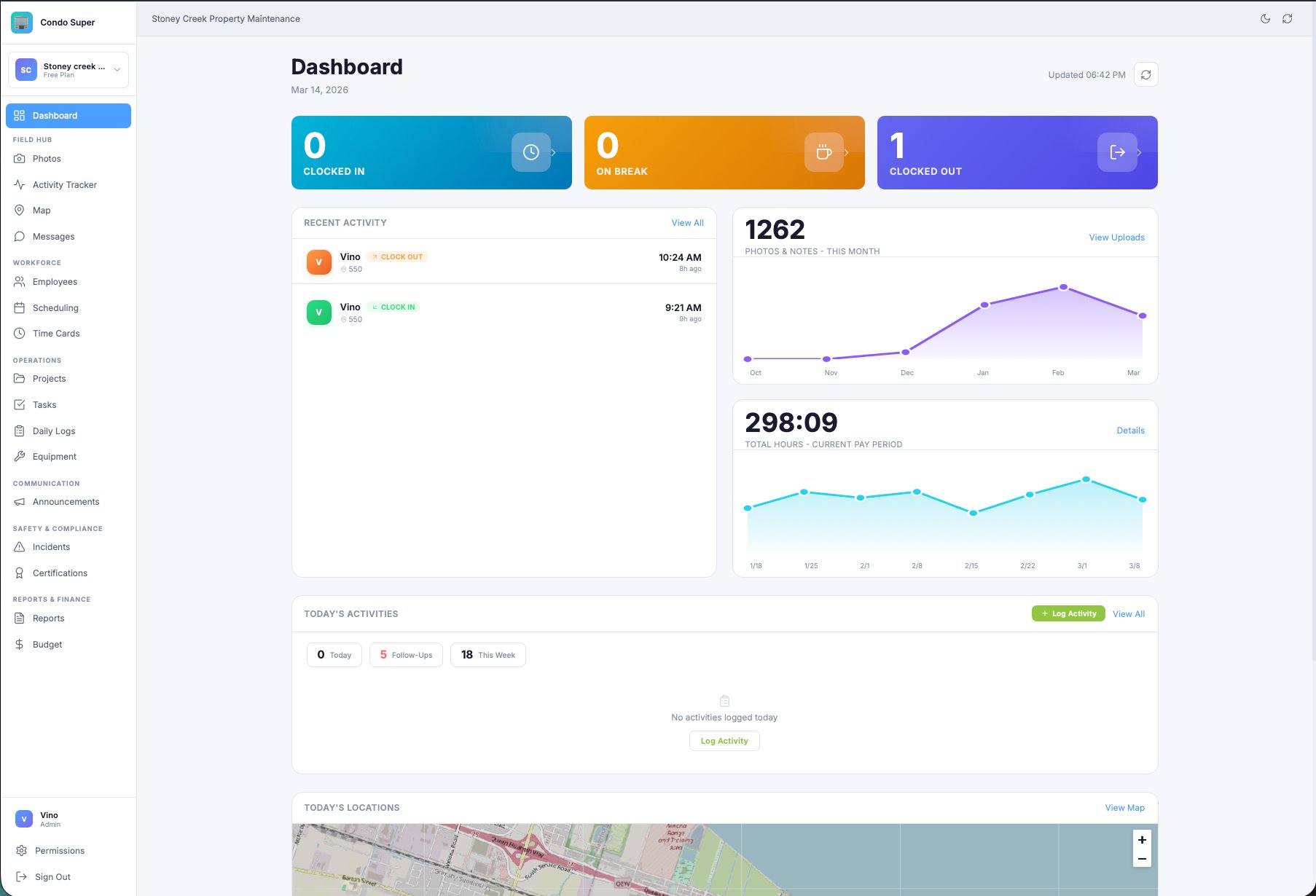Click 3/1 data point on hours chart

tap(1086, 479)
